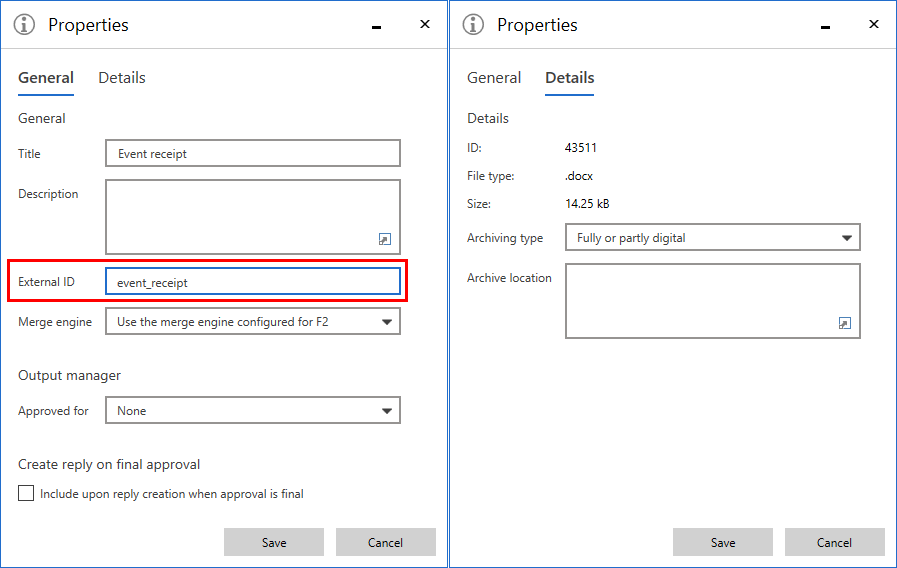
Task: Open the expand icon in Archive location box
Action: (x=844, y=324)
